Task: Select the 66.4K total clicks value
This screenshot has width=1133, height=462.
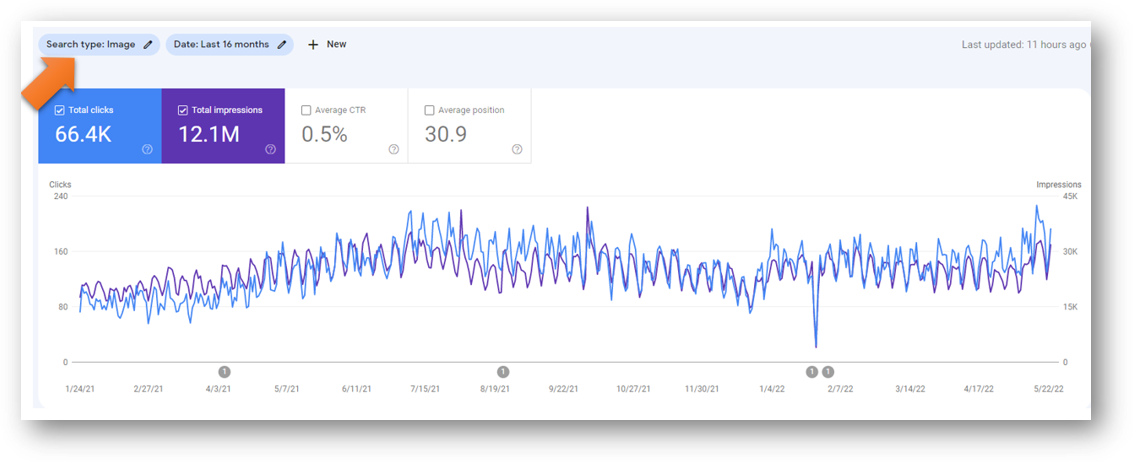Action: (83, 134)
